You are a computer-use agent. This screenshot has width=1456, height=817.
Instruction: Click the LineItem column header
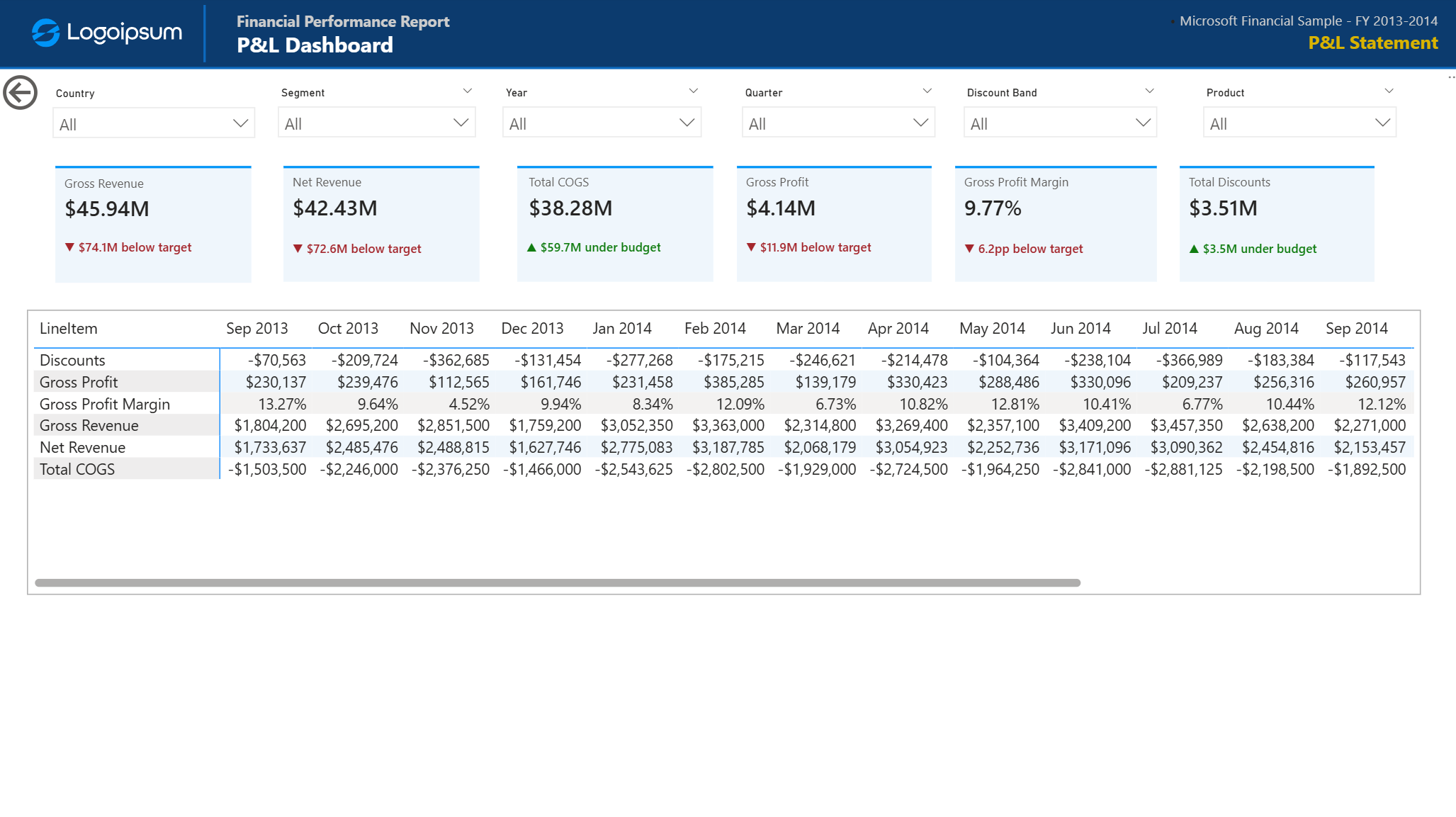tap(69, 329)
